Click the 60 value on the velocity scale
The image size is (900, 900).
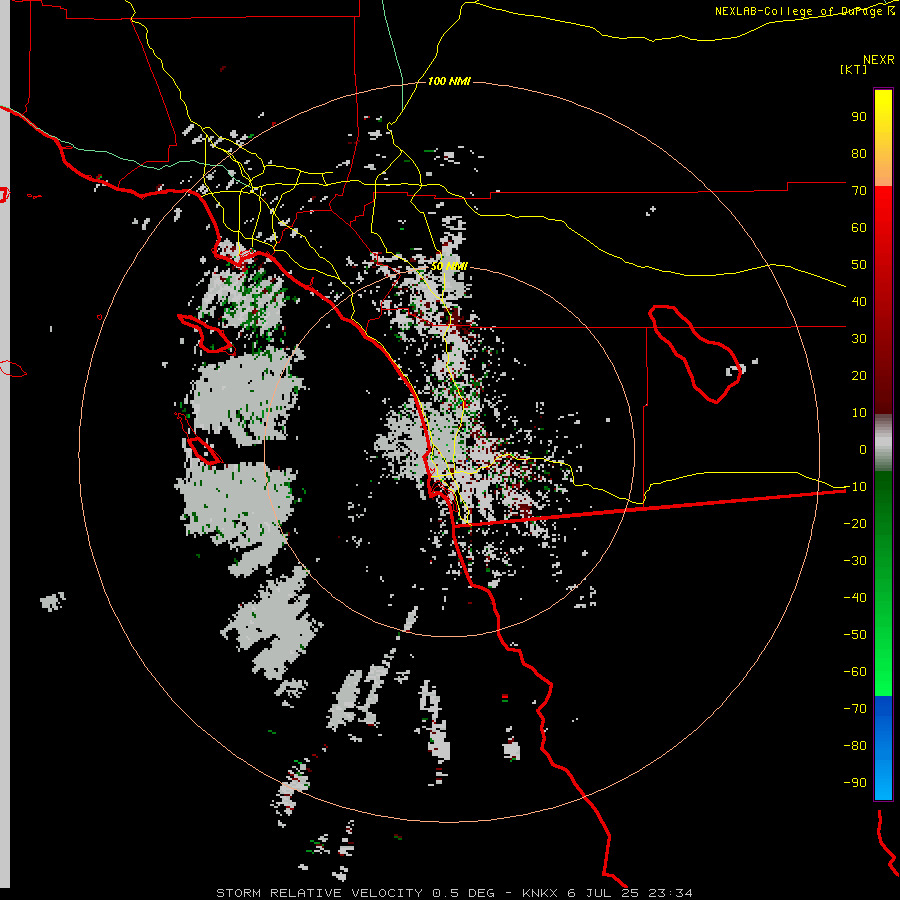859,228
